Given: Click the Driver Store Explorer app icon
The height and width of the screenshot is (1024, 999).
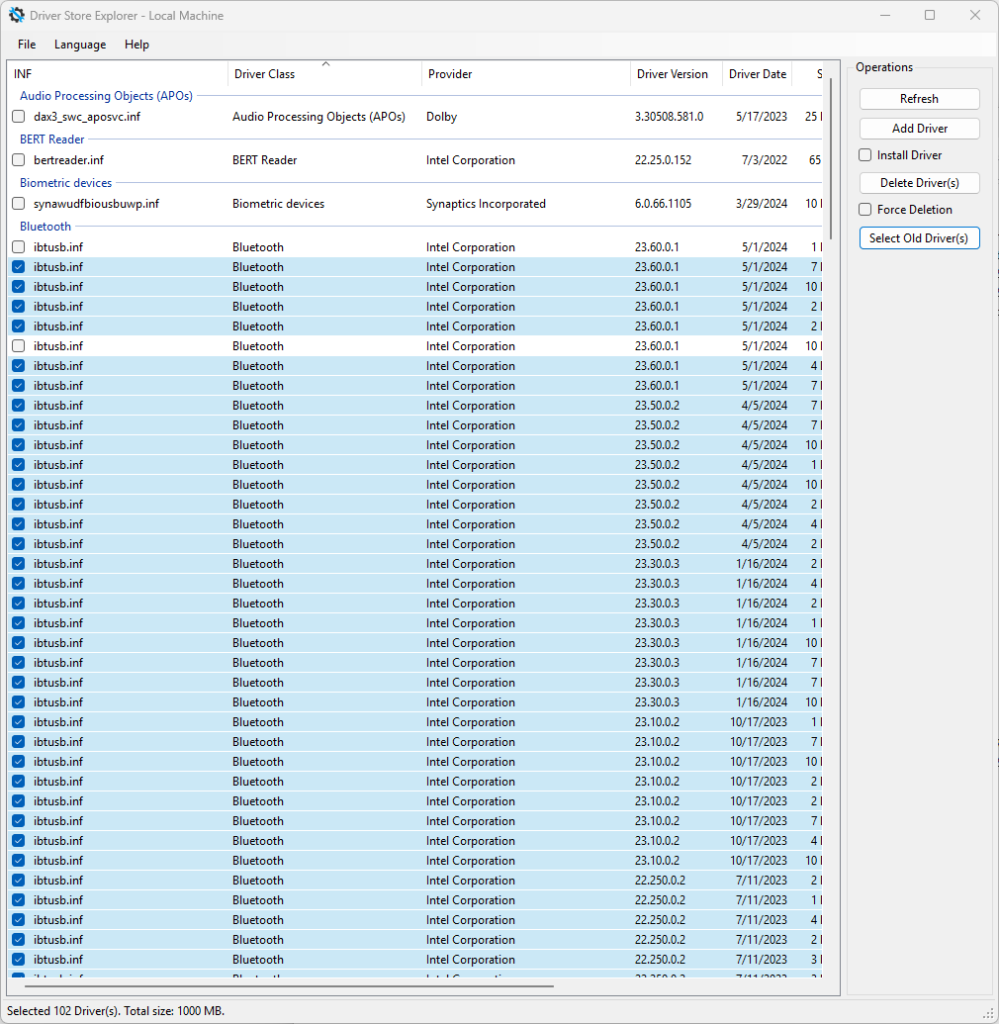Looking at the screenshot, I should [x=17, y=15].
